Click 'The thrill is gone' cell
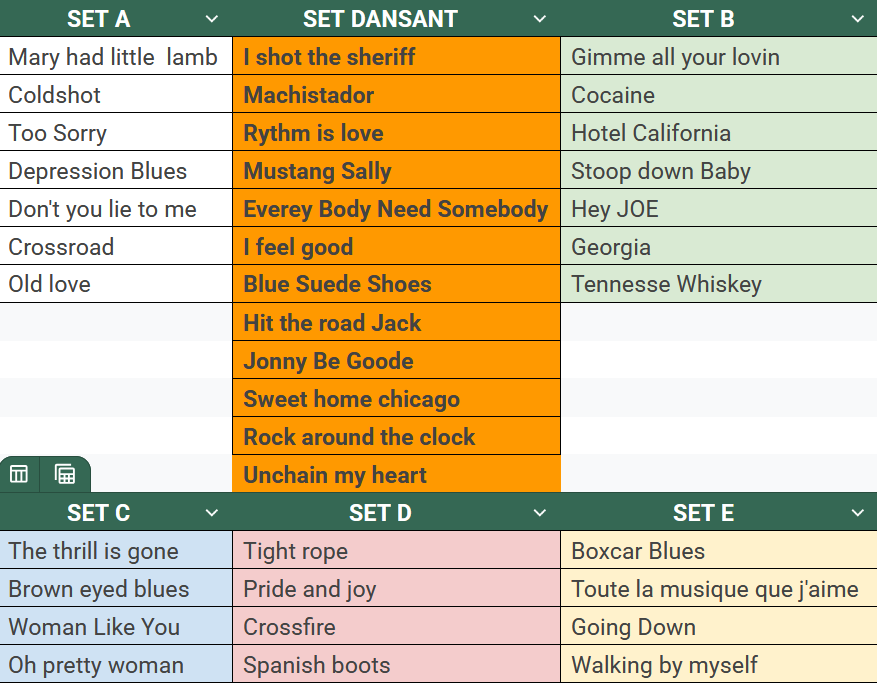877x686 pixels. [116, 551]
